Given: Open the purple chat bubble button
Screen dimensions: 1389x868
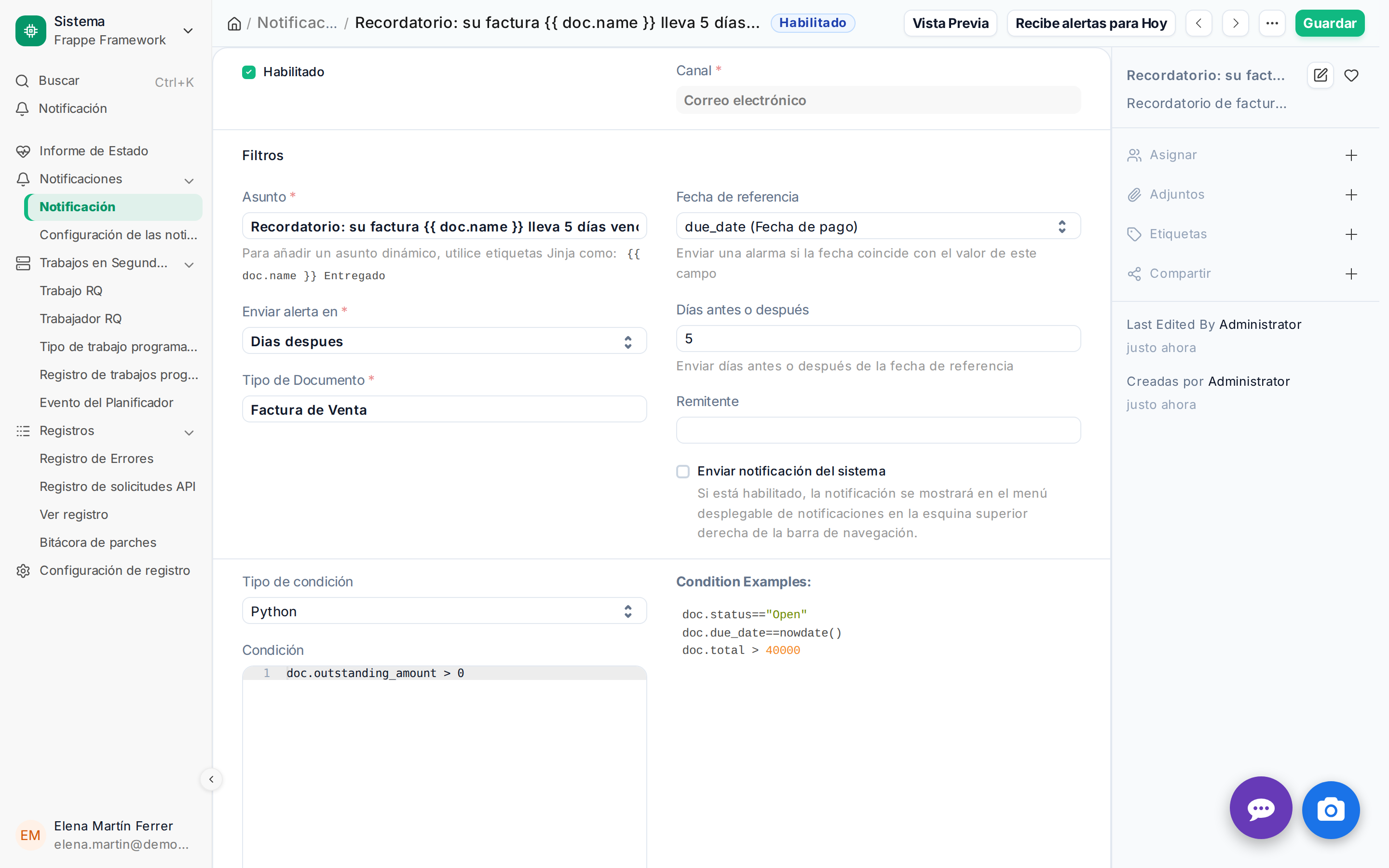Looking at the screenshot, I should point(1261,808).
